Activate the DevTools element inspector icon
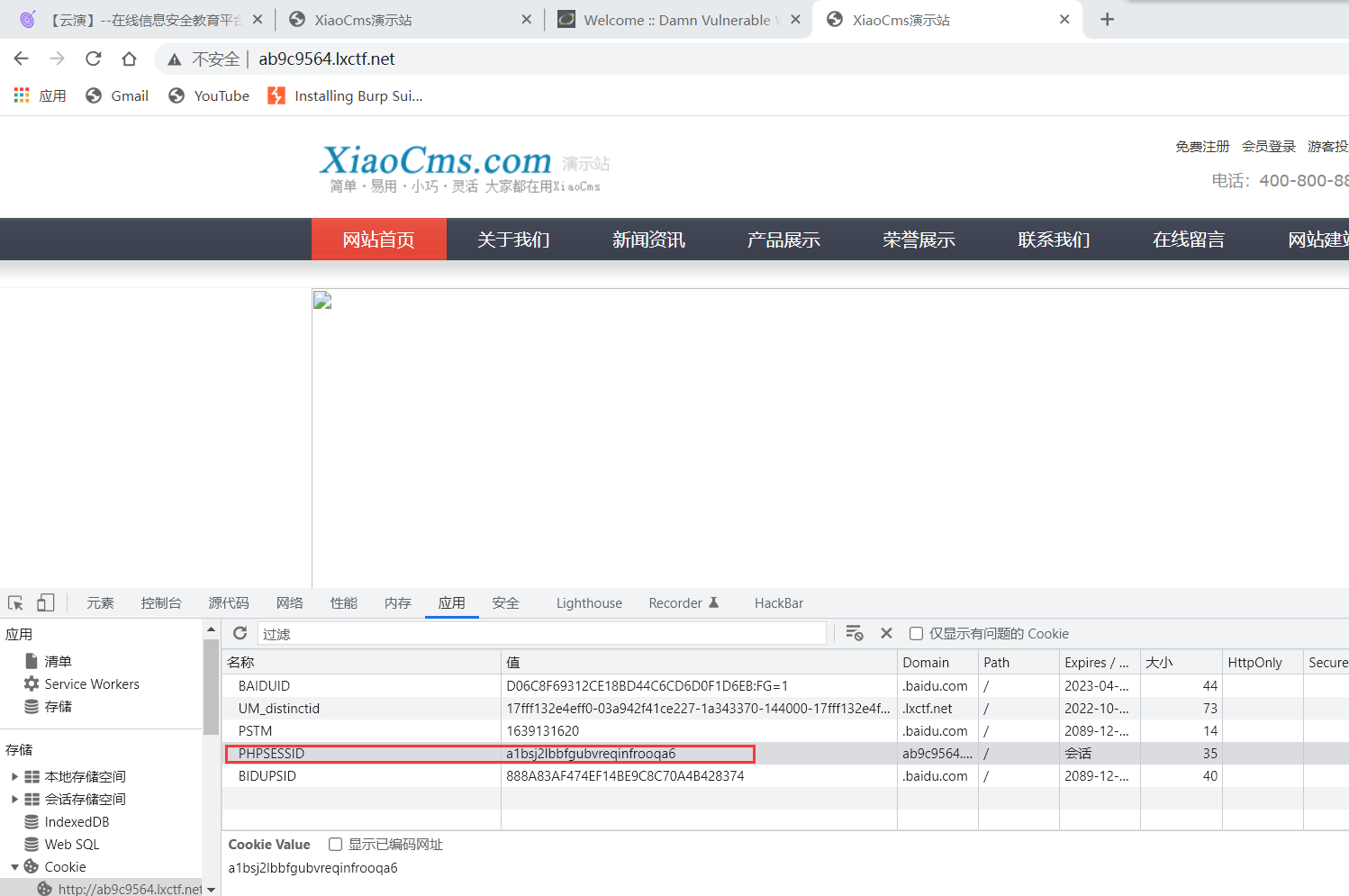This screenshot has height=896, width=1349. click(15, 603)
